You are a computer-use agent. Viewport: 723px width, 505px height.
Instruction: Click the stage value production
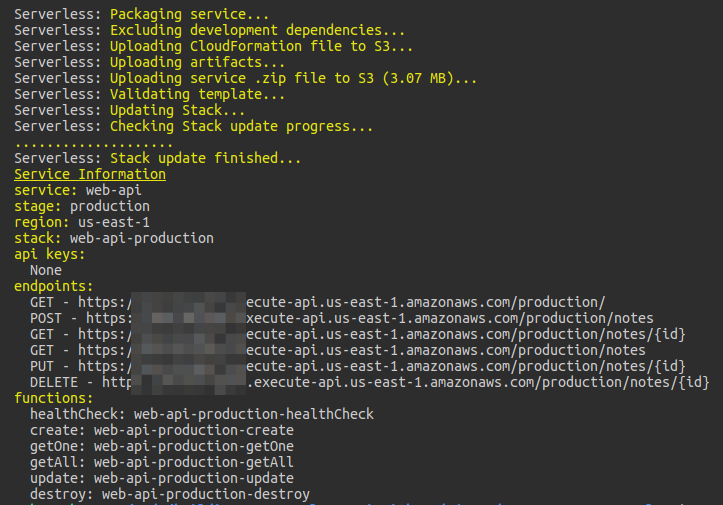pos(109,206)
